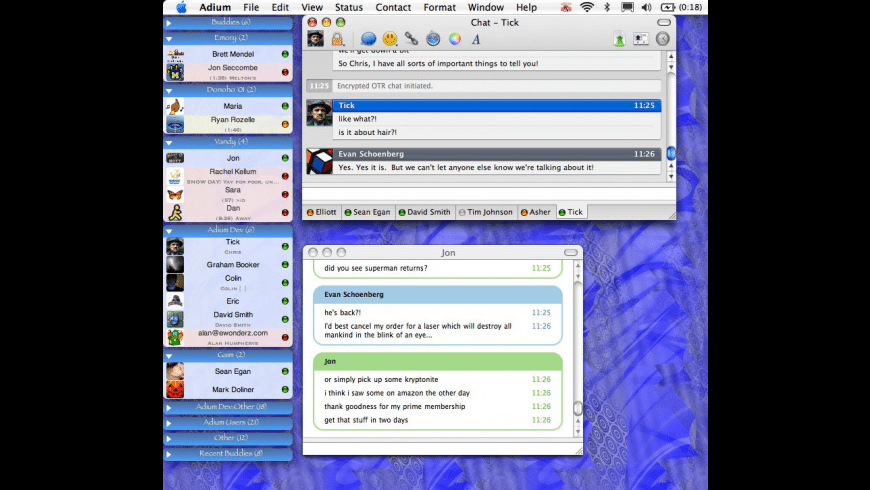Open the smiley emoticon picker
This screenshot has height=490, width=870.
[x=390, y=39]
